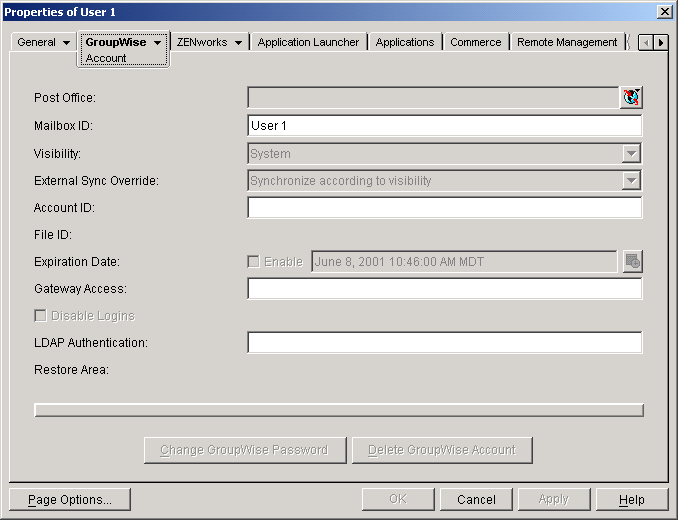
Task: Click the expiration date text field
Action: coord(464,262)
